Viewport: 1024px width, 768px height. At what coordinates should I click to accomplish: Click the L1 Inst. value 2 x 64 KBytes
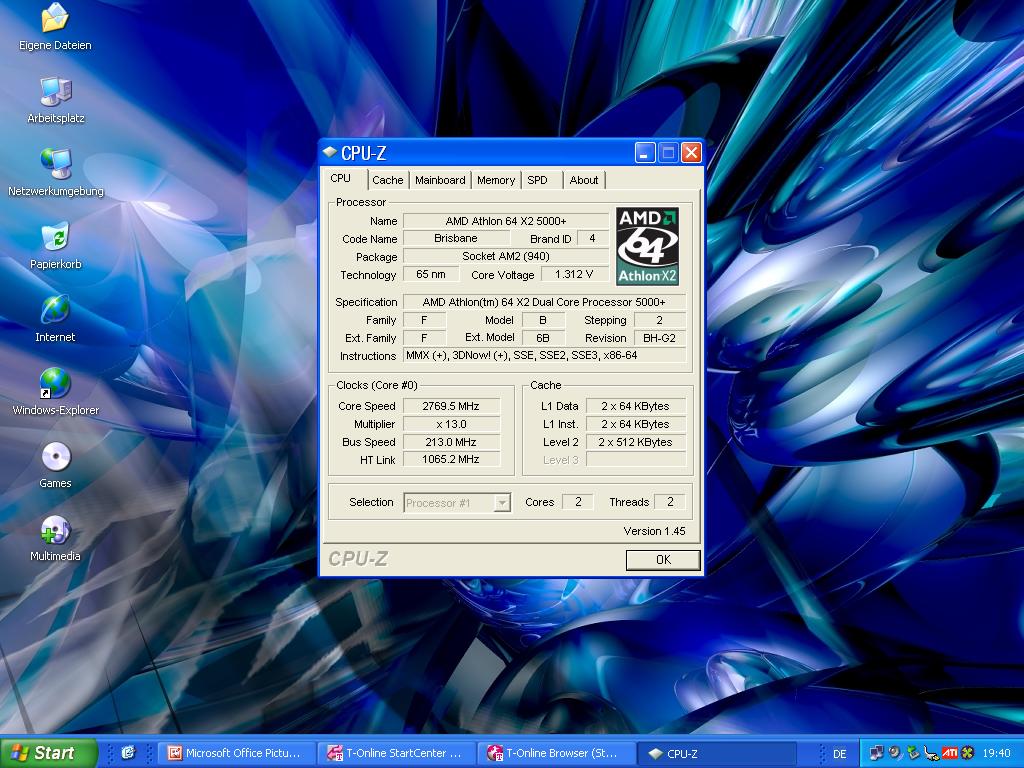[x=635, y=424]
